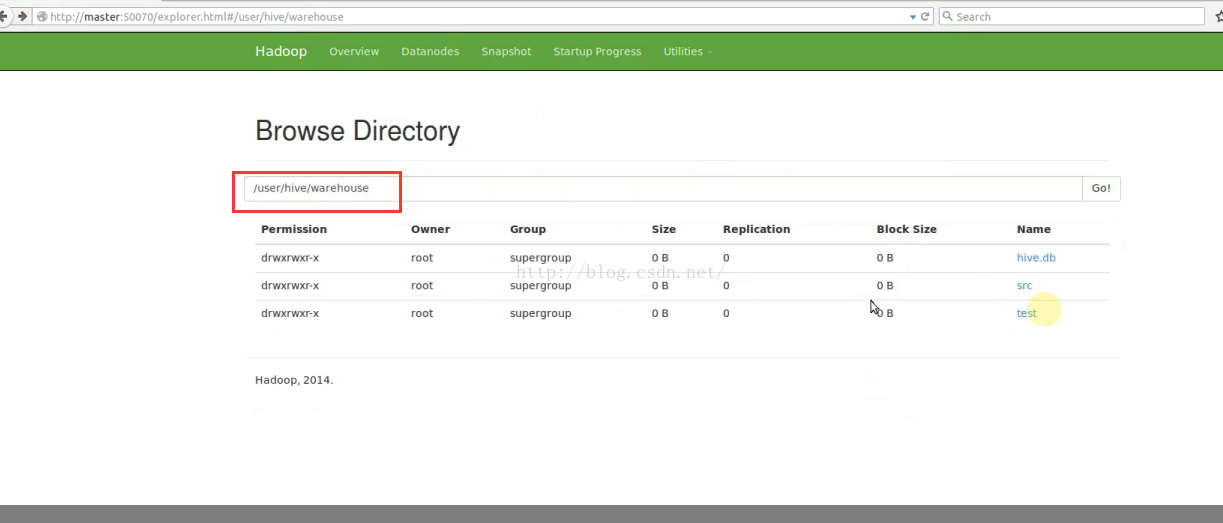Click the Group column header
Viewport: 1223px width, 523px height.
click(x=528, y=229)
